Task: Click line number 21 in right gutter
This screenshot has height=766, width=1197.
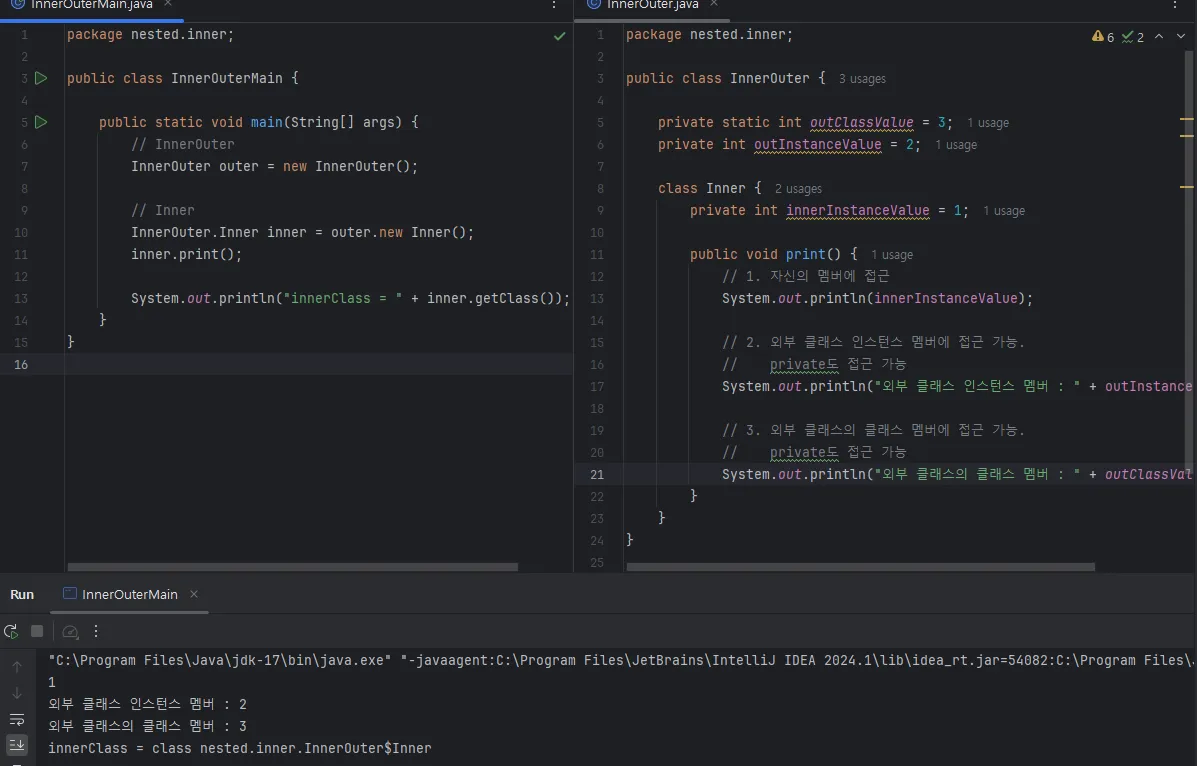Action: coord(597,474)
